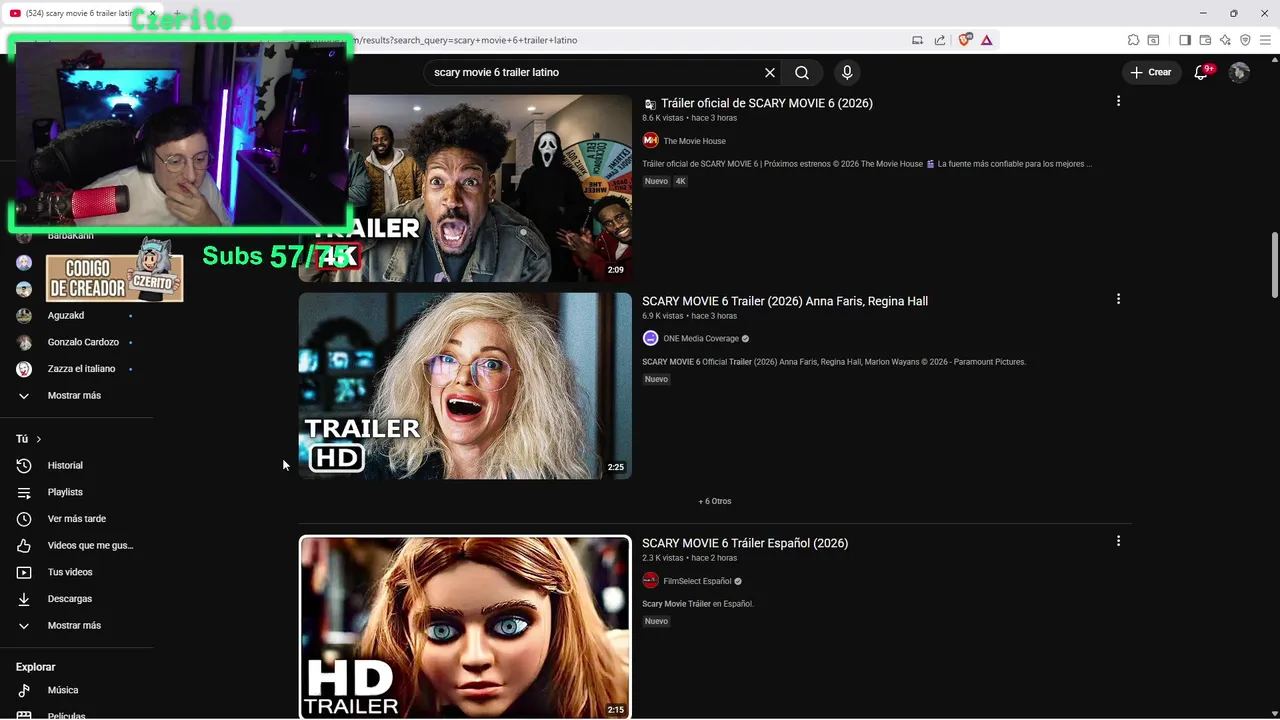
Task: Open the browser hamburger menu
Action: click(x=1265, y=40)
